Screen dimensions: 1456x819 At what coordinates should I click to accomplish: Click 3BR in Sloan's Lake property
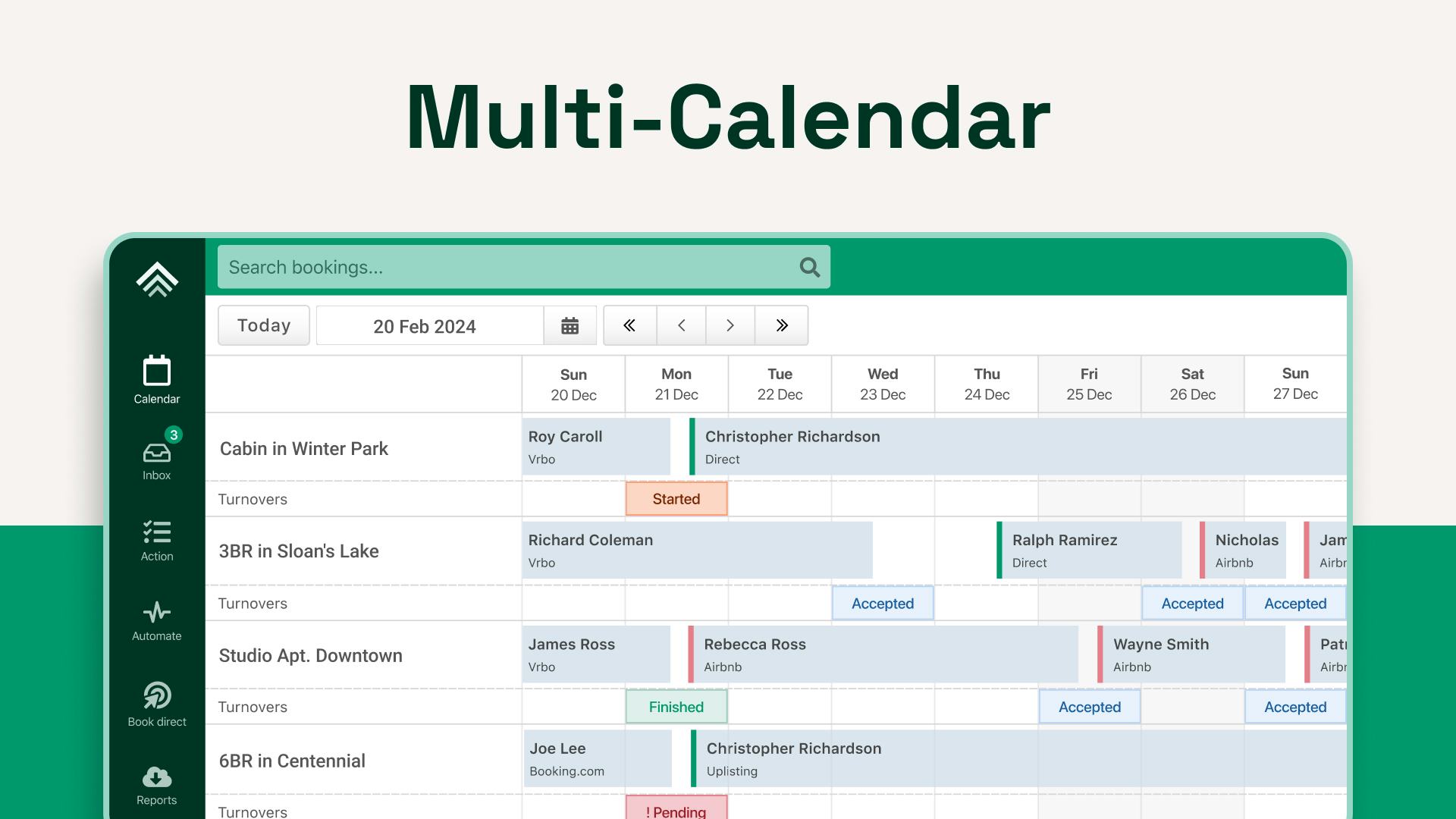point(299,550)
